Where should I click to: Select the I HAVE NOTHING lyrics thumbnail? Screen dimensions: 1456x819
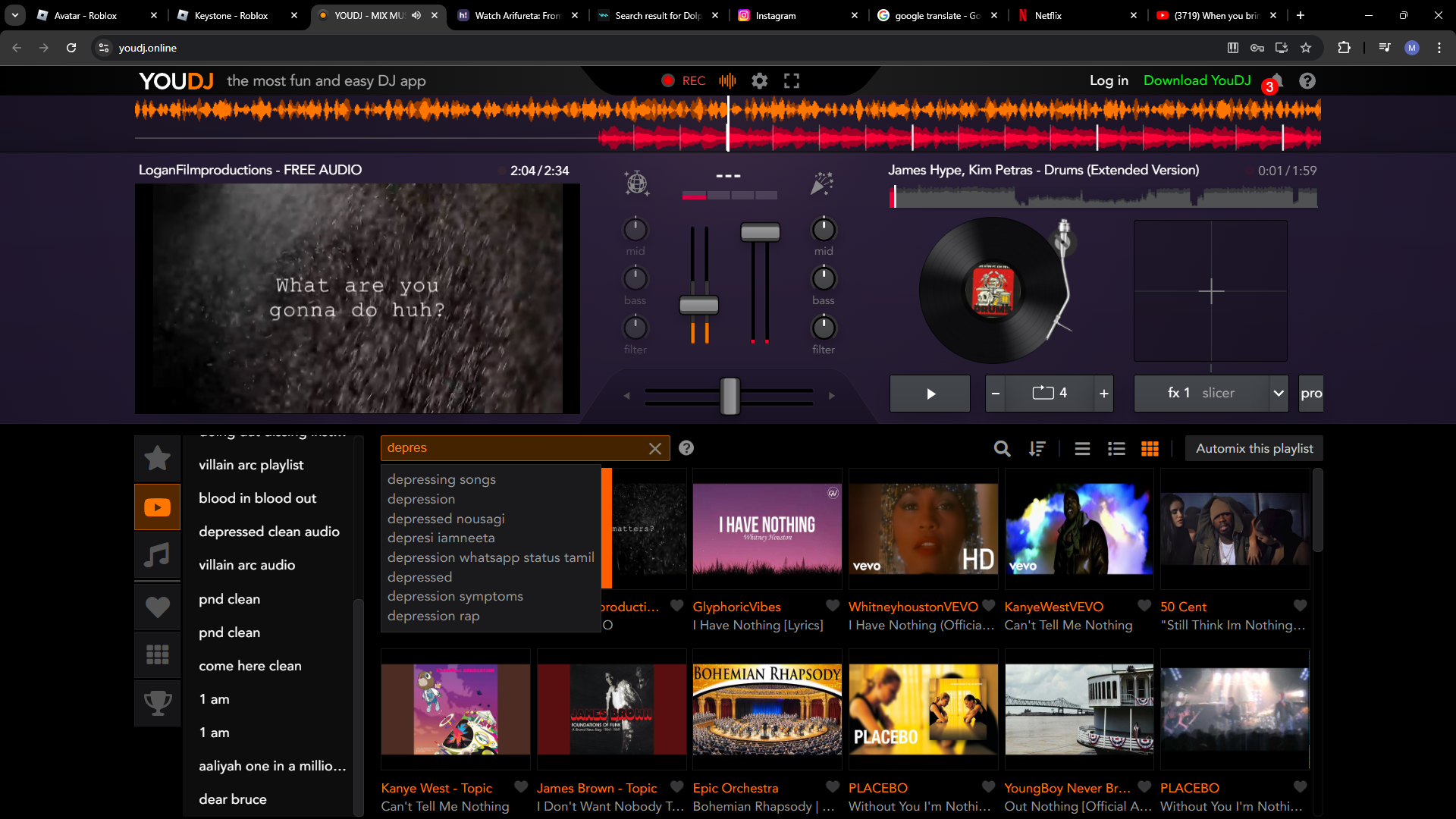[767, 529]
